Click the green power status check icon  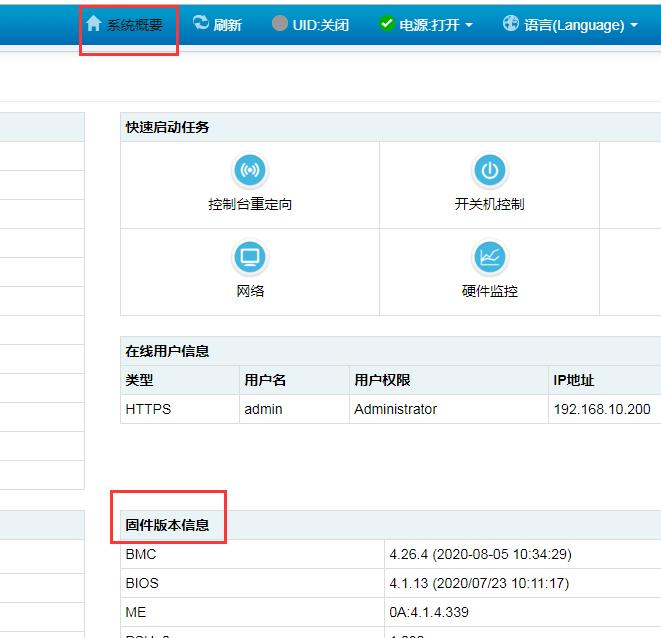point(387,23)
